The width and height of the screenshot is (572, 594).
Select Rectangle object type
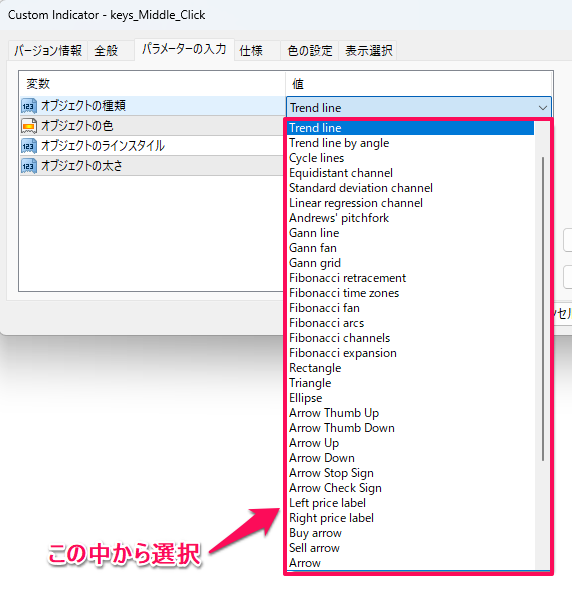tap(410, 368)
